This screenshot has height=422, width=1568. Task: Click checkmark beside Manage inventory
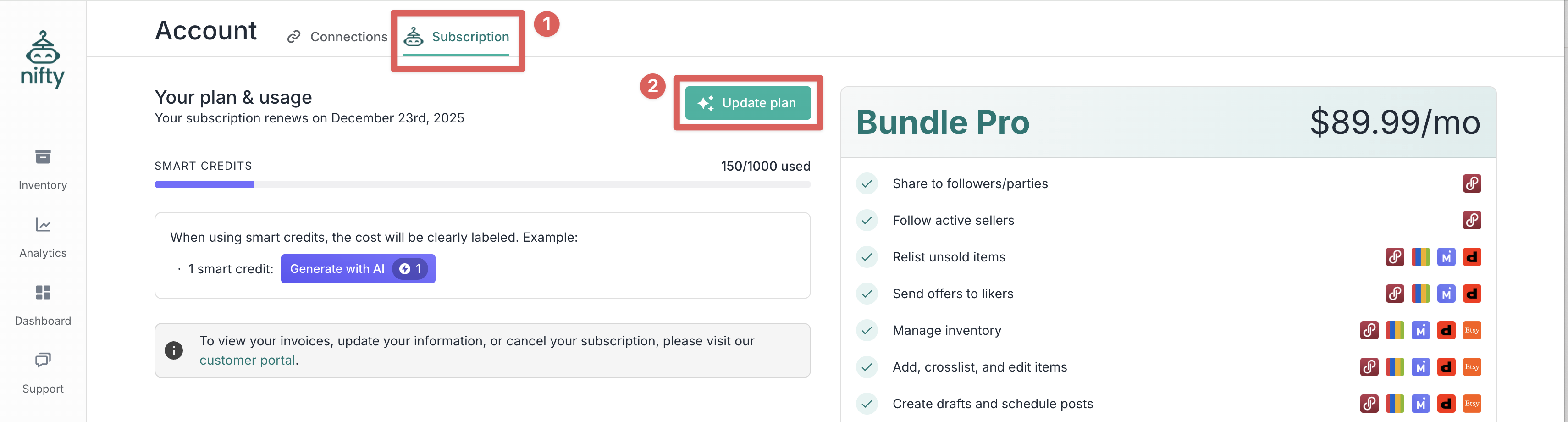click(x=867, y=330)
